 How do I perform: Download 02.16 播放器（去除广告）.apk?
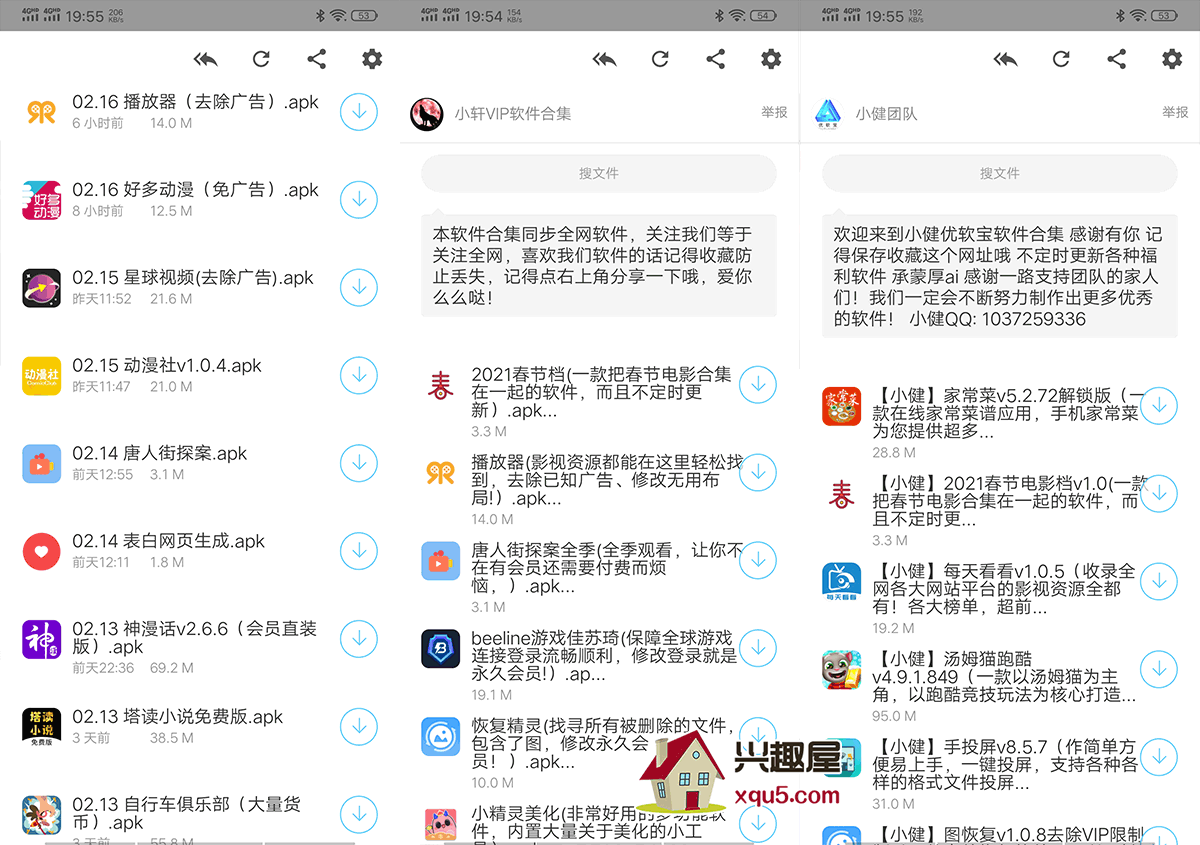[359, 112]
